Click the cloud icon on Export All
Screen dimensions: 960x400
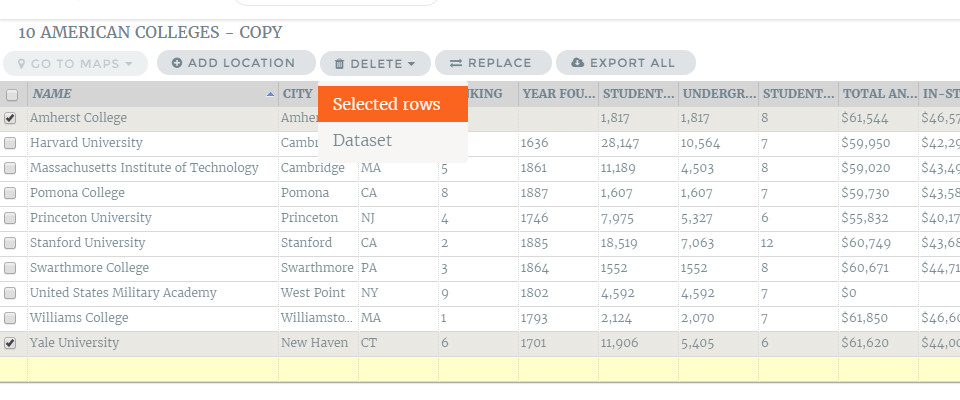[x=577, y=63]
